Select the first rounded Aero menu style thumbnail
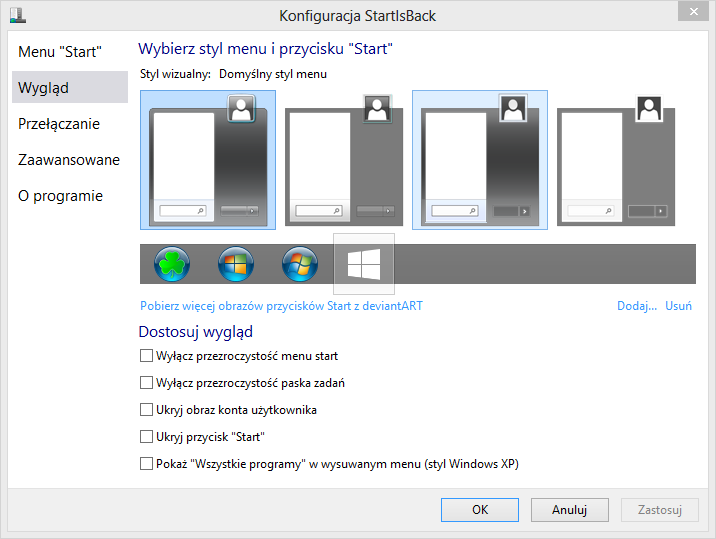The width and height of the screenshot is (716, 539). (x=208, y=160)
